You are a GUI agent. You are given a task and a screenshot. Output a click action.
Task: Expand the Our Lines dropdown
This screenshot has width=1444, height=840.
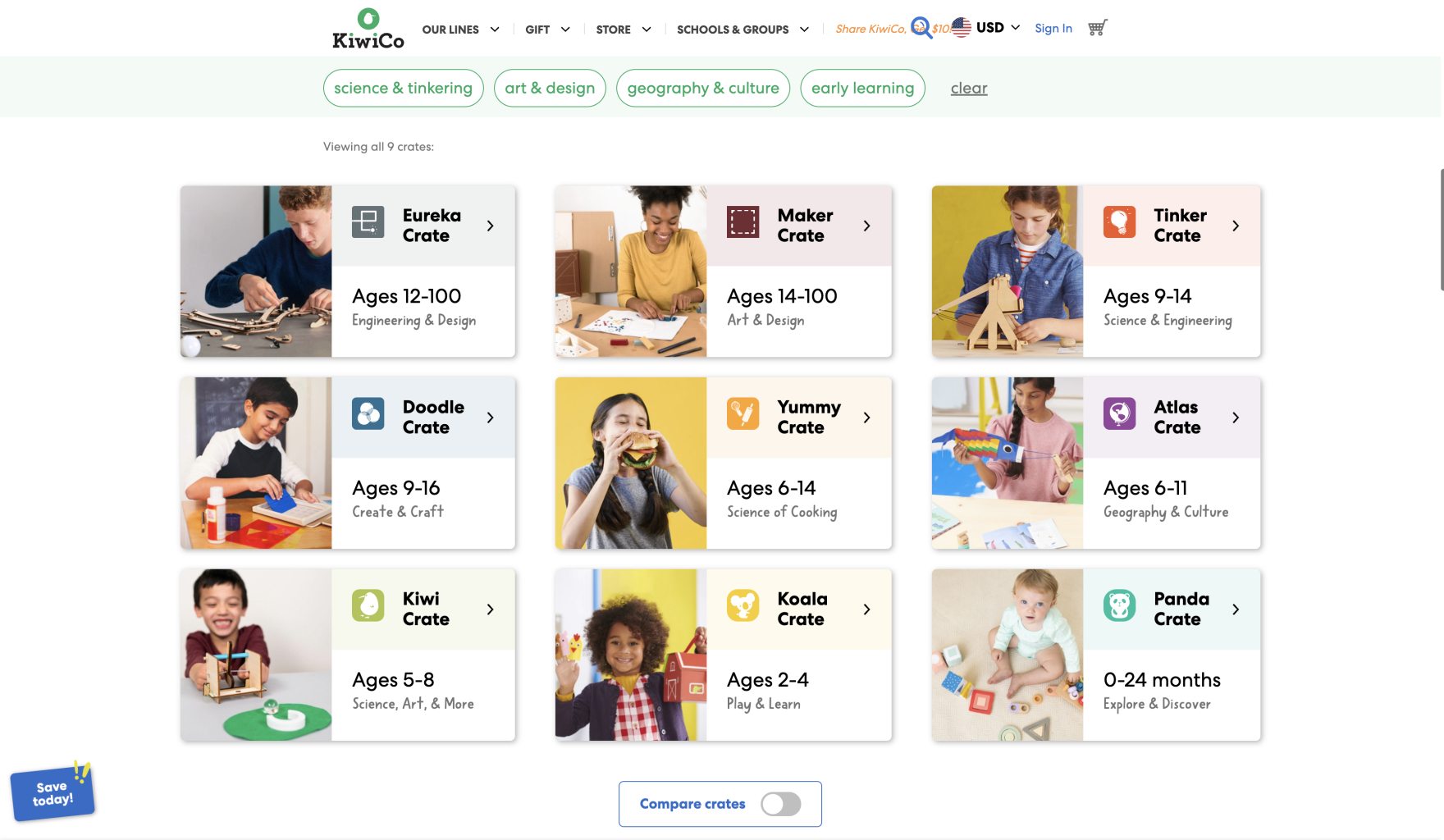point(460,30)
